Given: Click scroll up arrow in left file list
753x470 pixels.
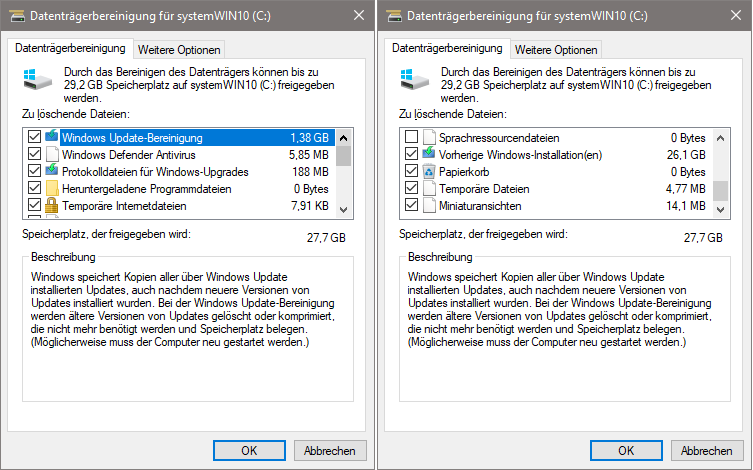Looking at the screenshot, I should [343, 138].
